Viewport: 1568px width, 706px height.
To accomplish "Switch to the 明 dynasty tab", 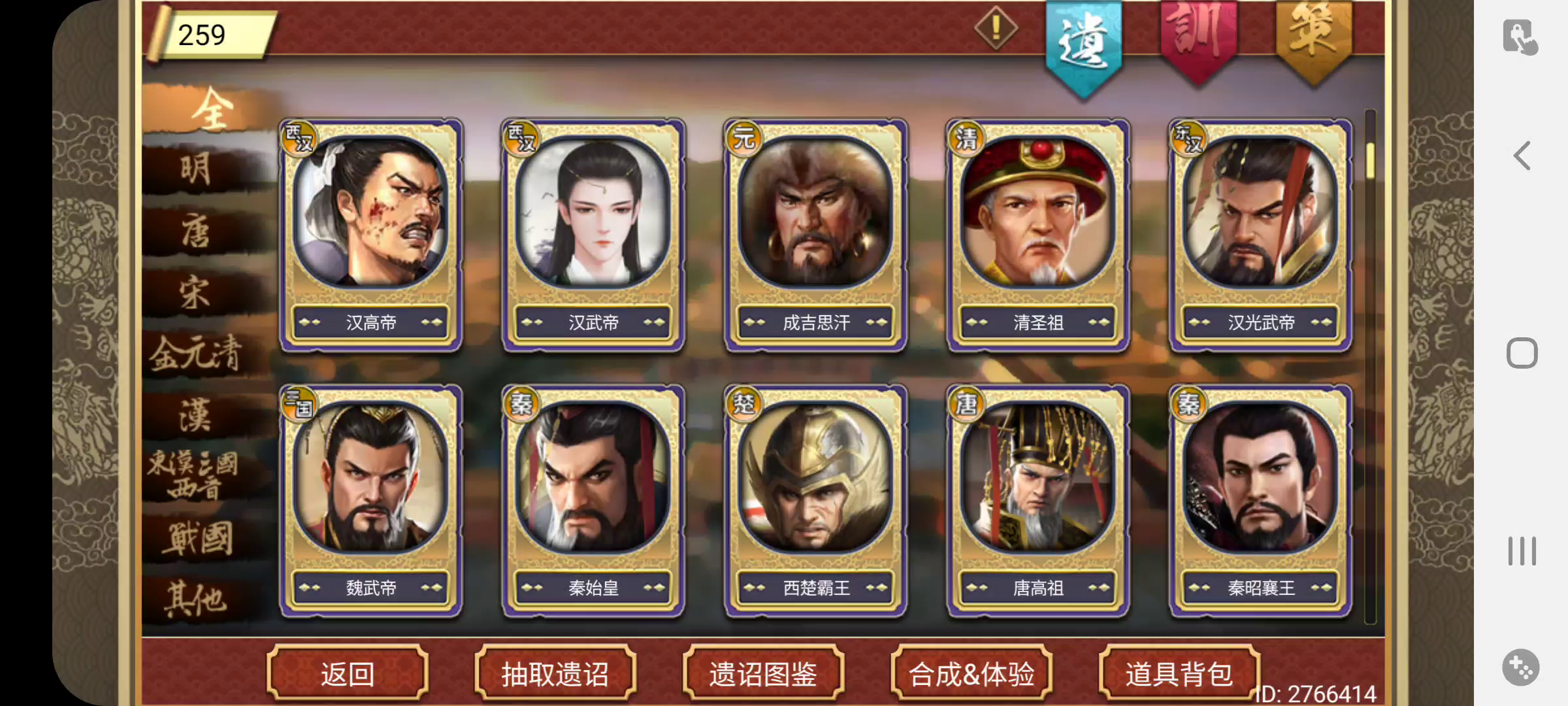I will 196,169.
